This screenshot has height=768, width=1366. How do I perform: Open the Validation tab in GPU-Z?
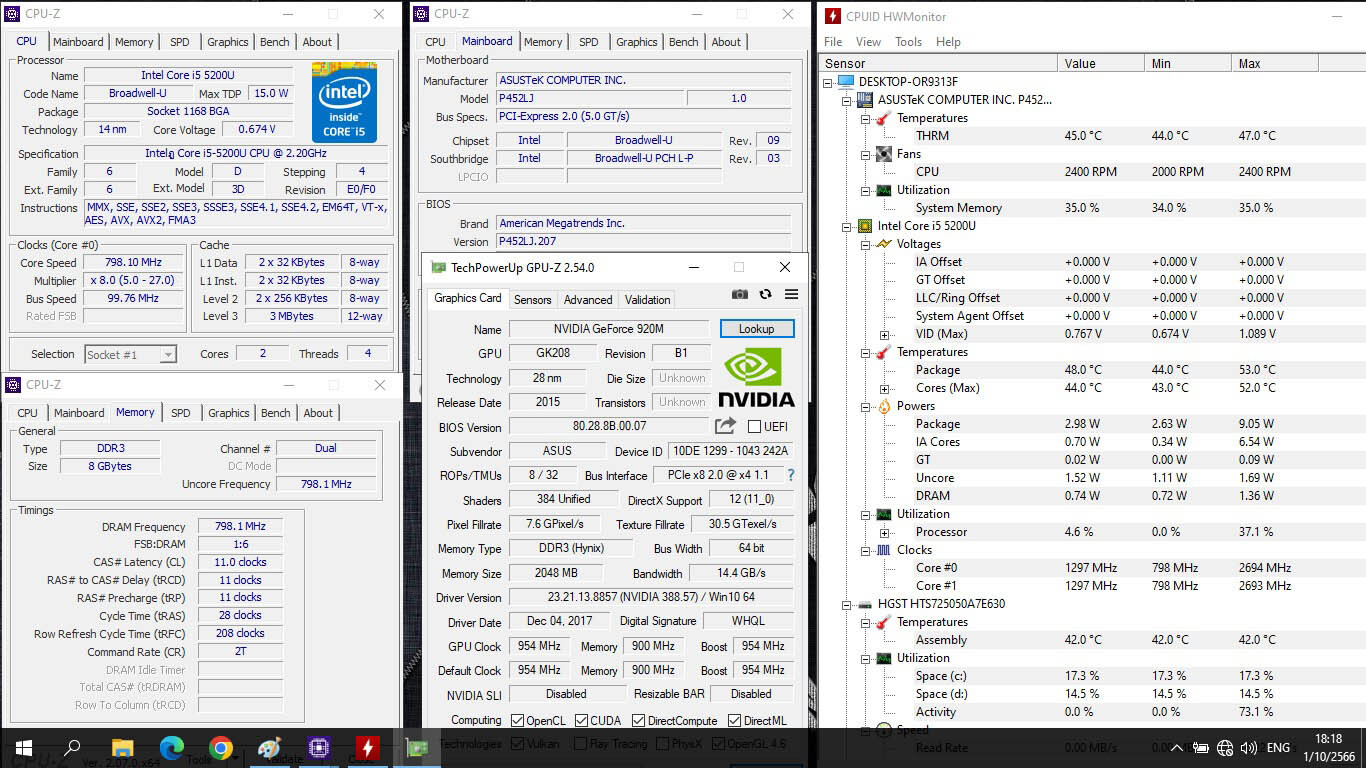[x=647, y=300]
